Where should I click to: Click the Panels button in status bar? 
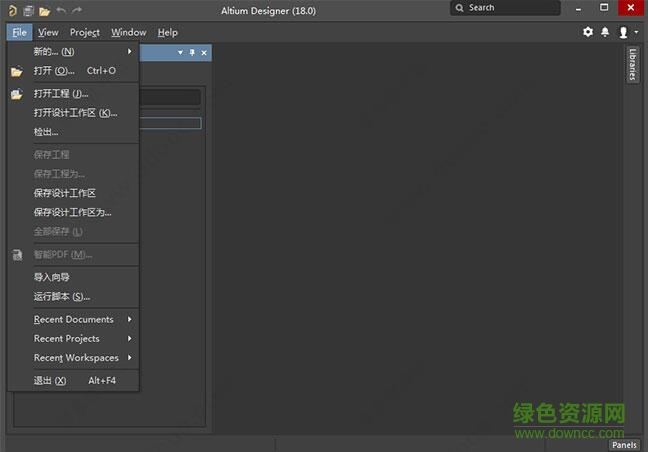click(624, 445)
